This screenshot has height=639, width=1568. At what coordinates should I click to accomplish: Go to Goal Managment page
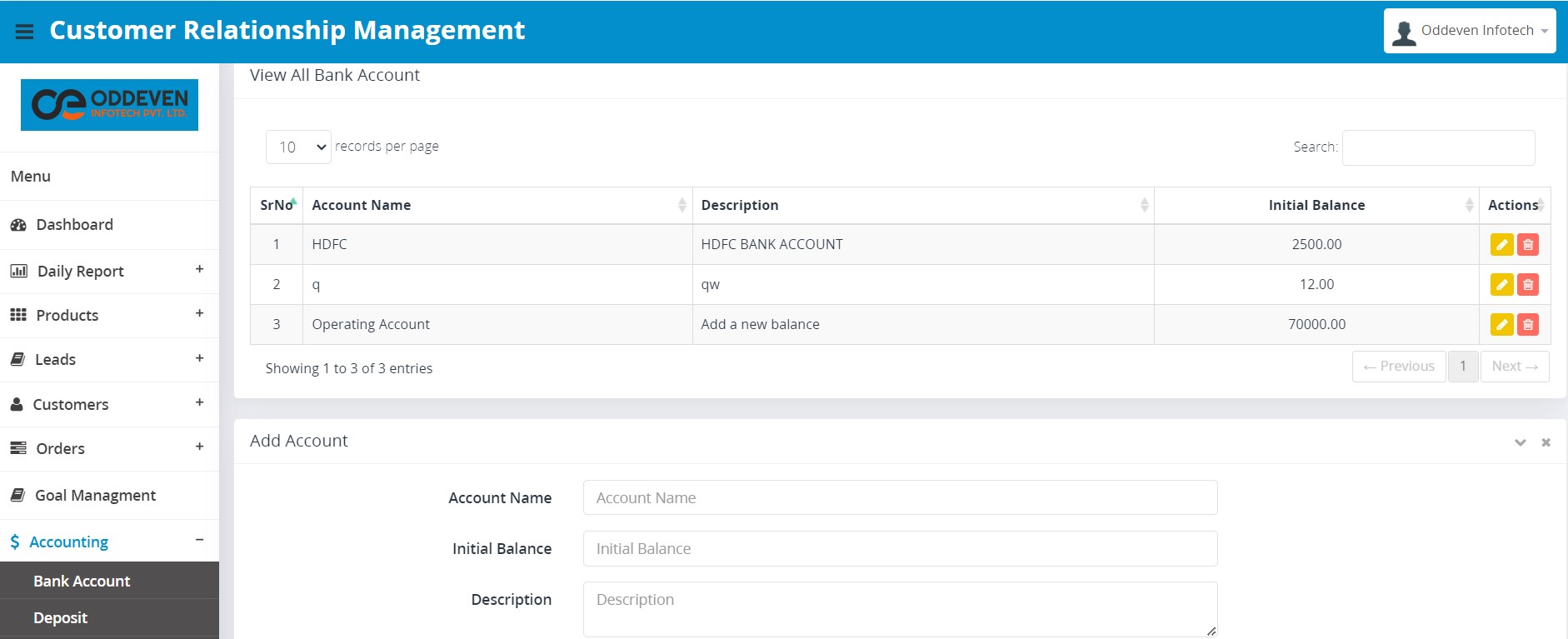click(x=95, y=496)
